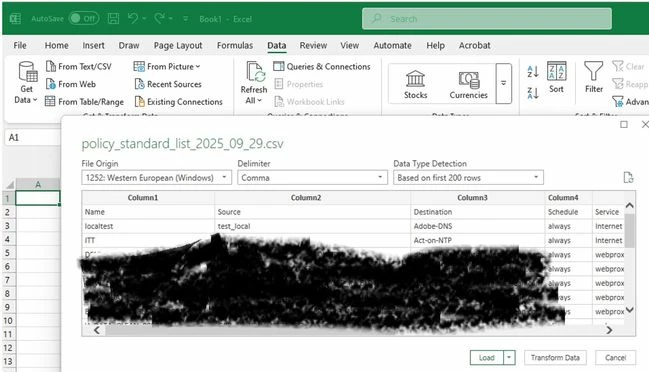Switch to the Insert tab

(93, 46)
